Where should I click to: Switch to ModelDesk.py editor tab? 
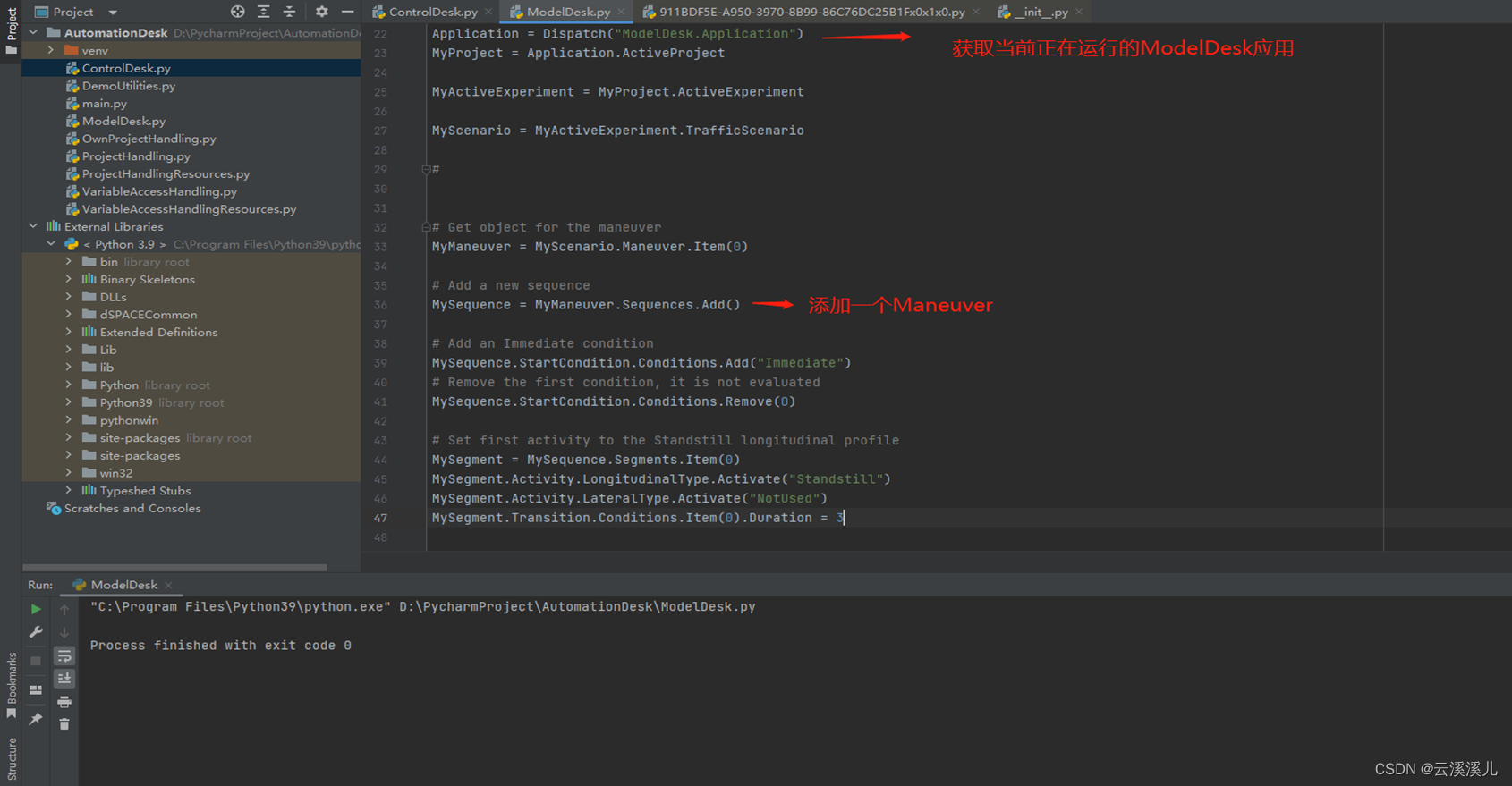[568, 12]
